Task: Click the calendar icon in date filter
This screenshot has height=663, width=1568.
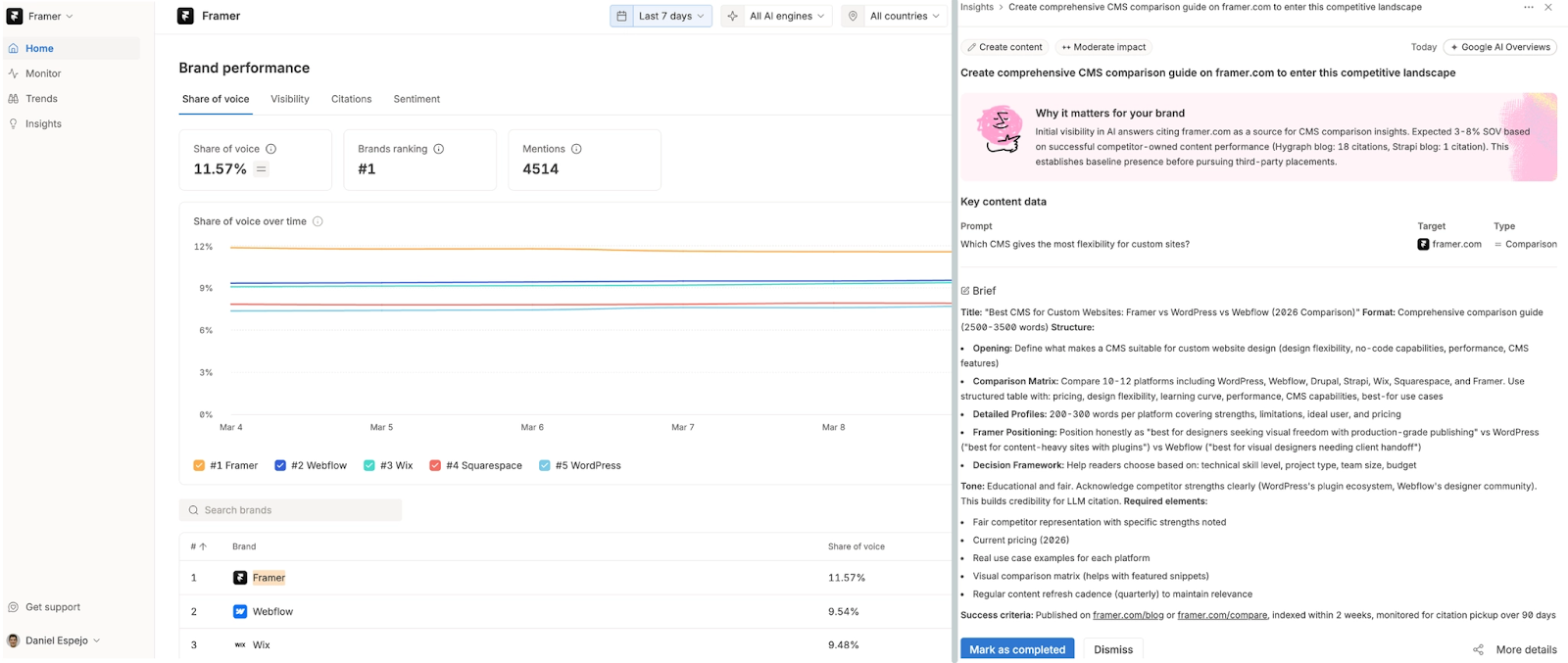Action: coord(621,16)
